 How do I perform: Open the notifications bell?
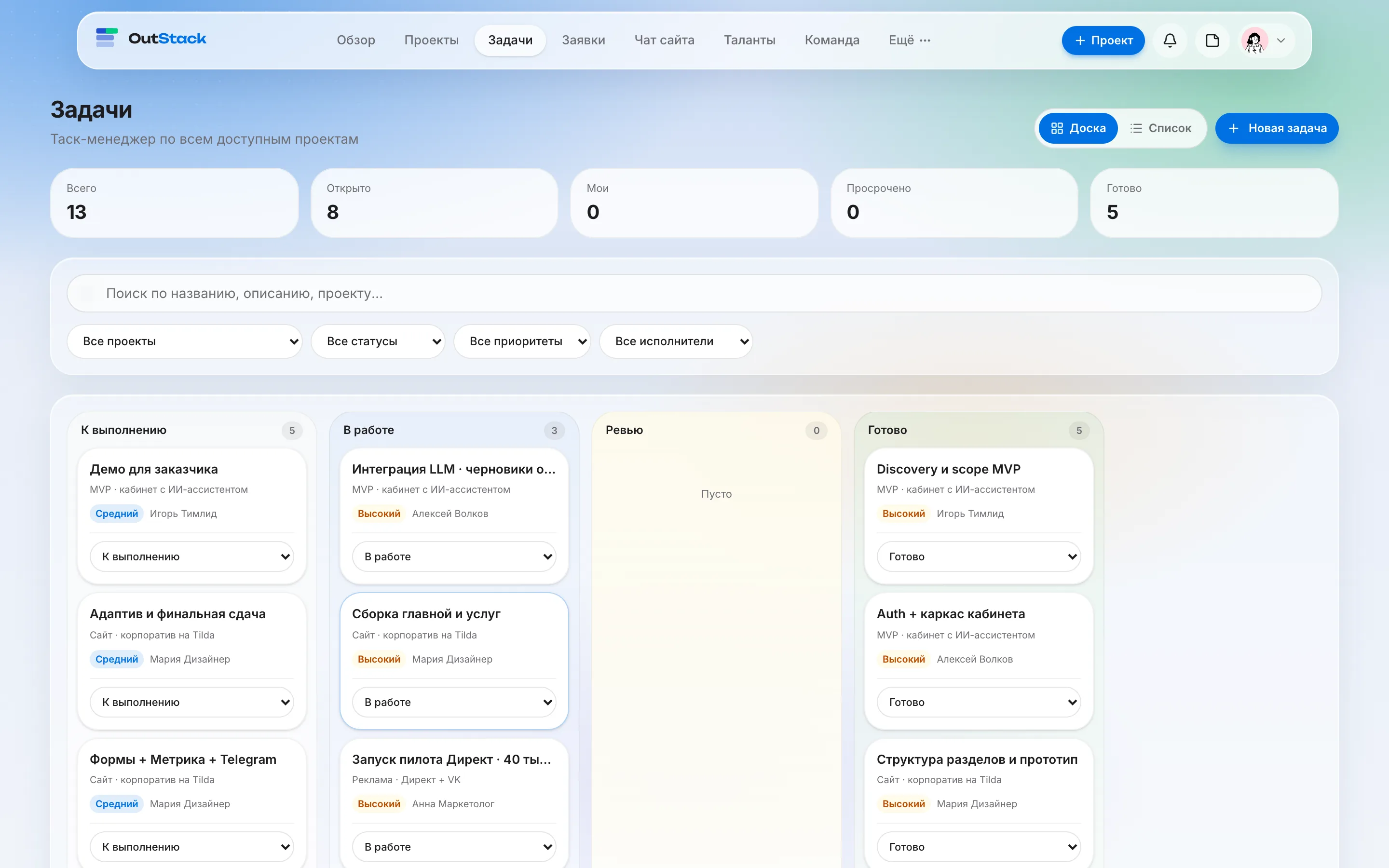coord(1170,40)
